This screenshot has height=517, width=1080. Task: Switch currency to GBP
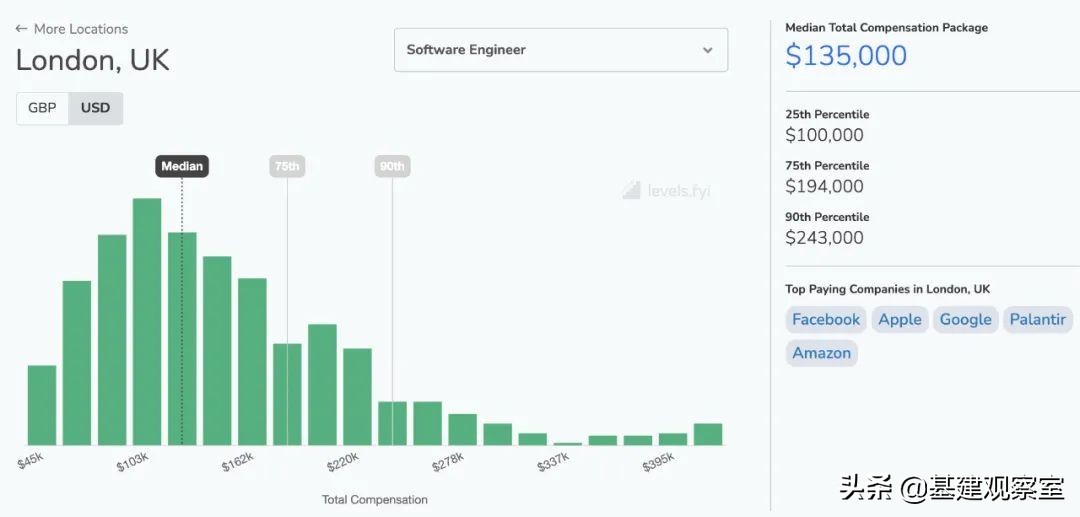click(x=42, y=108)
